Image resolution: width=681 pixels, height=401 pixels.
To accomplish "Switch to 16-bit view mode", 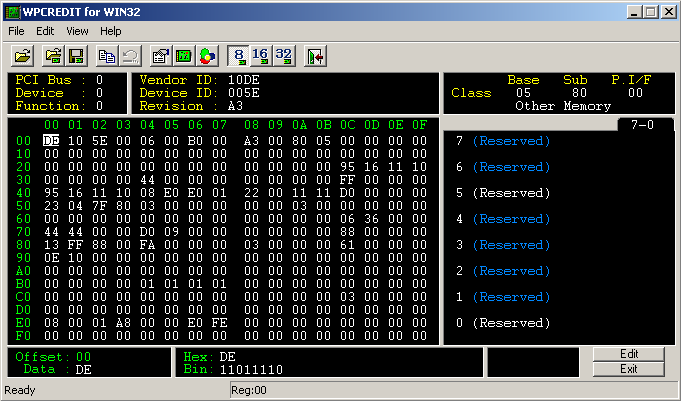I will (x=261, y=56).
